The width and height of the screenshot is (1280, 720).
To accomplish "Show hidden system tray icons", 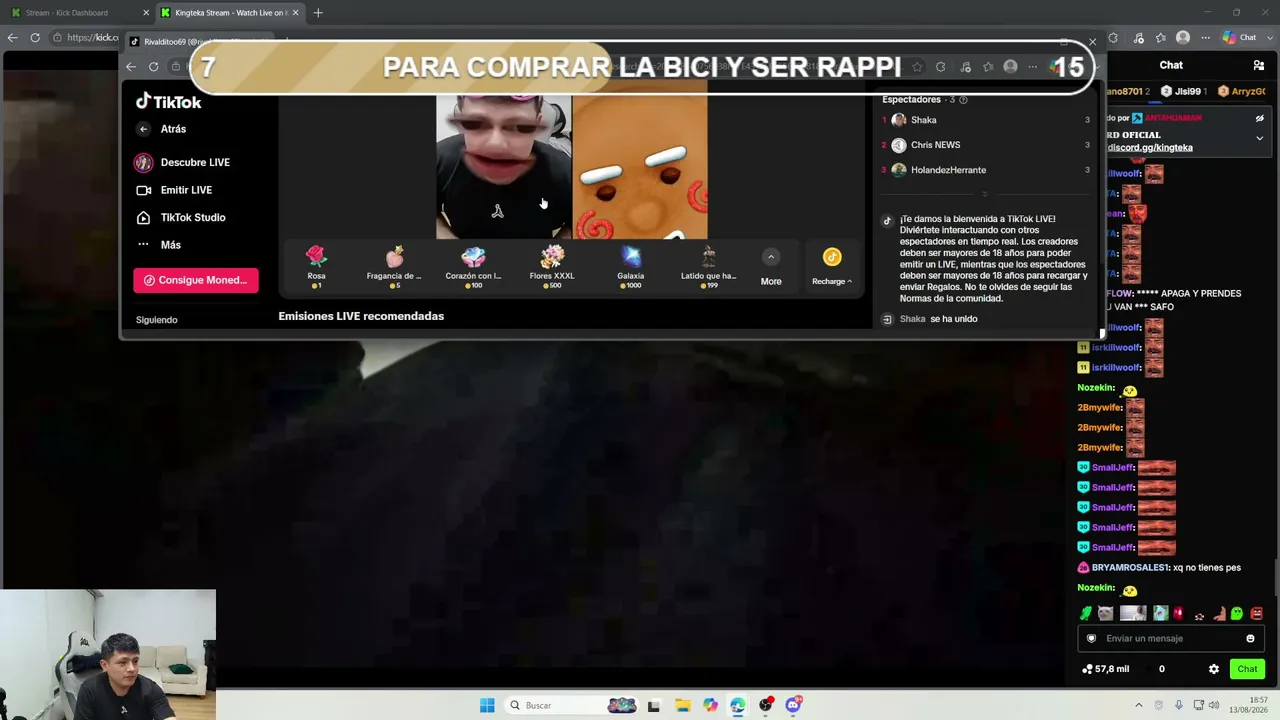I will click(x=1138, y=705).
